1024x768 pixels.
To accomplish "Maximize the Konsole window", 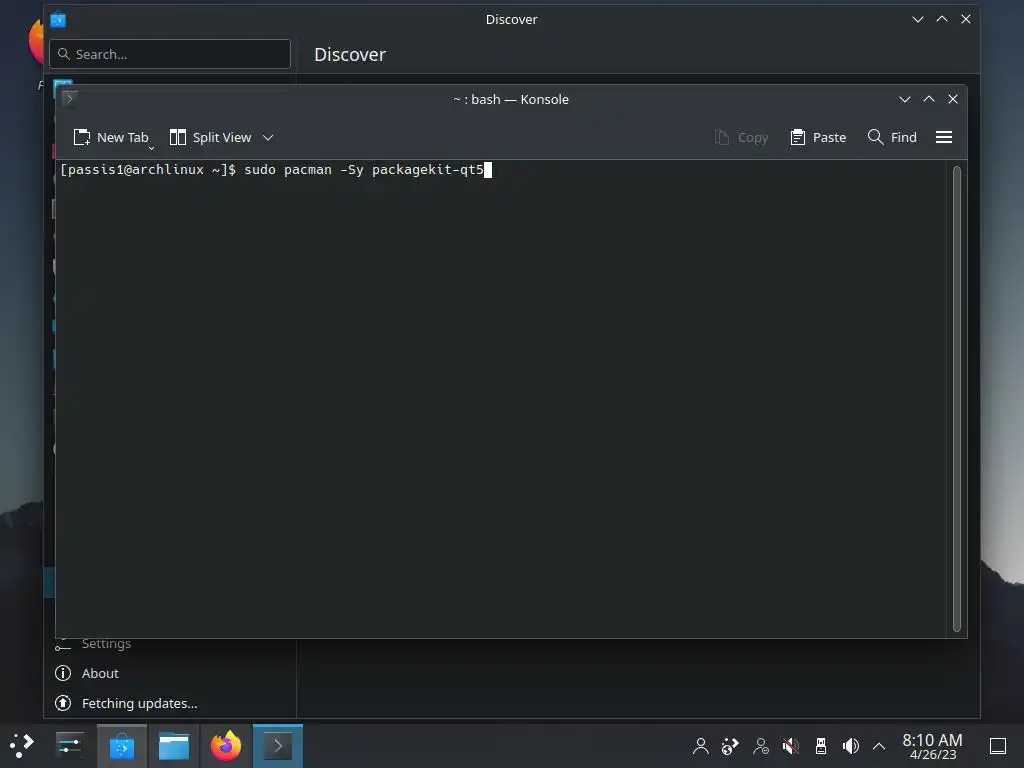I will pos(929,99).
